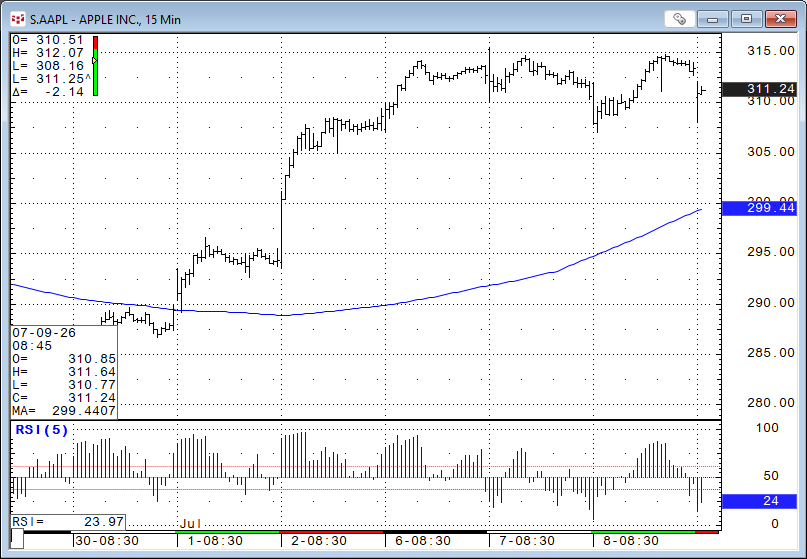Viewport: 807px width, 559px height.
Task: Click the 315.00 price scale label
Action: click(x=770, y=50)
